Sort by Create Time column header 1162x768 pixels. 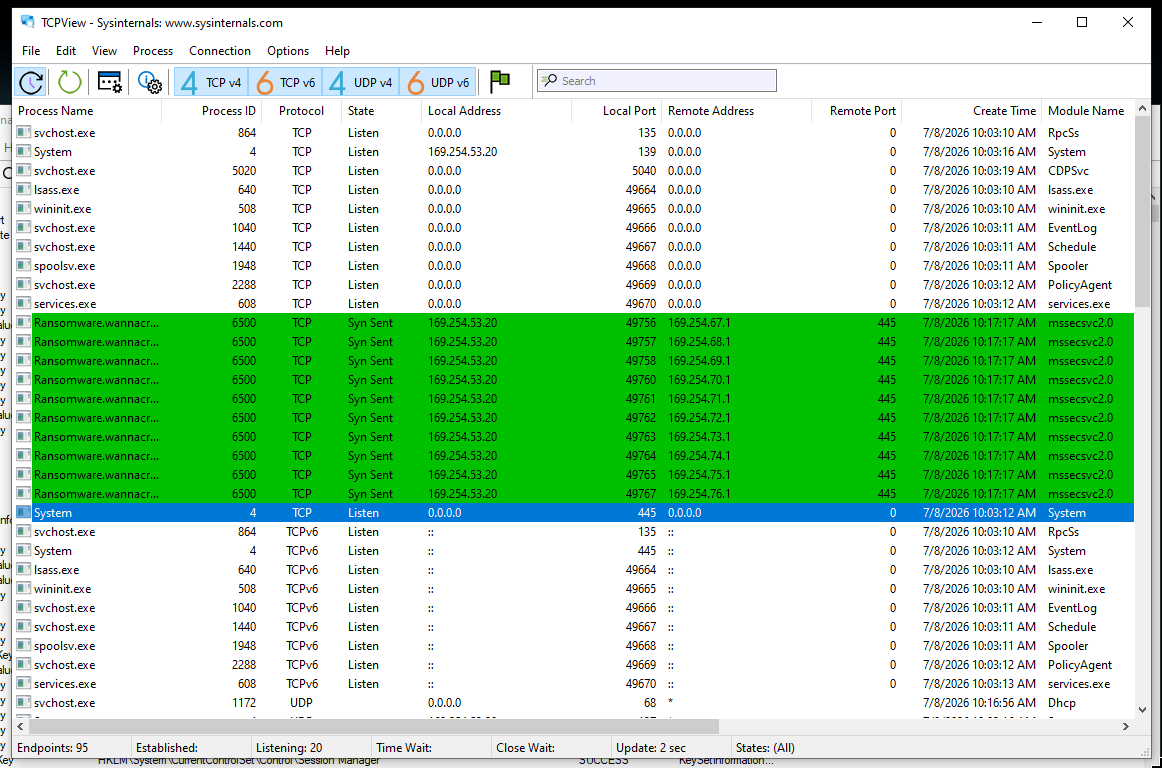pyautogui.click(x=972, y=111)
